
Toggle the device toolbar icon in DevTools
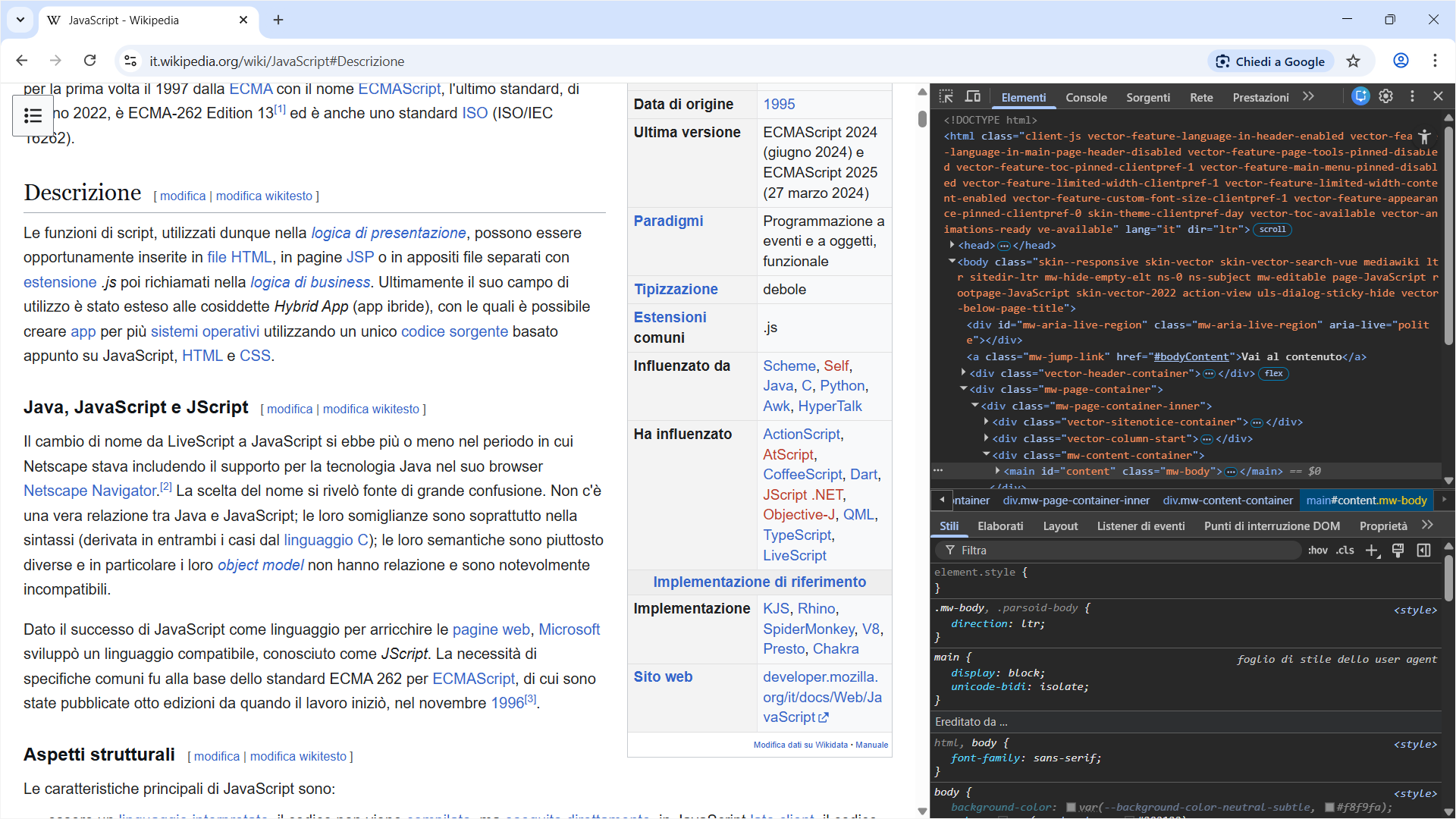point(973,96)
